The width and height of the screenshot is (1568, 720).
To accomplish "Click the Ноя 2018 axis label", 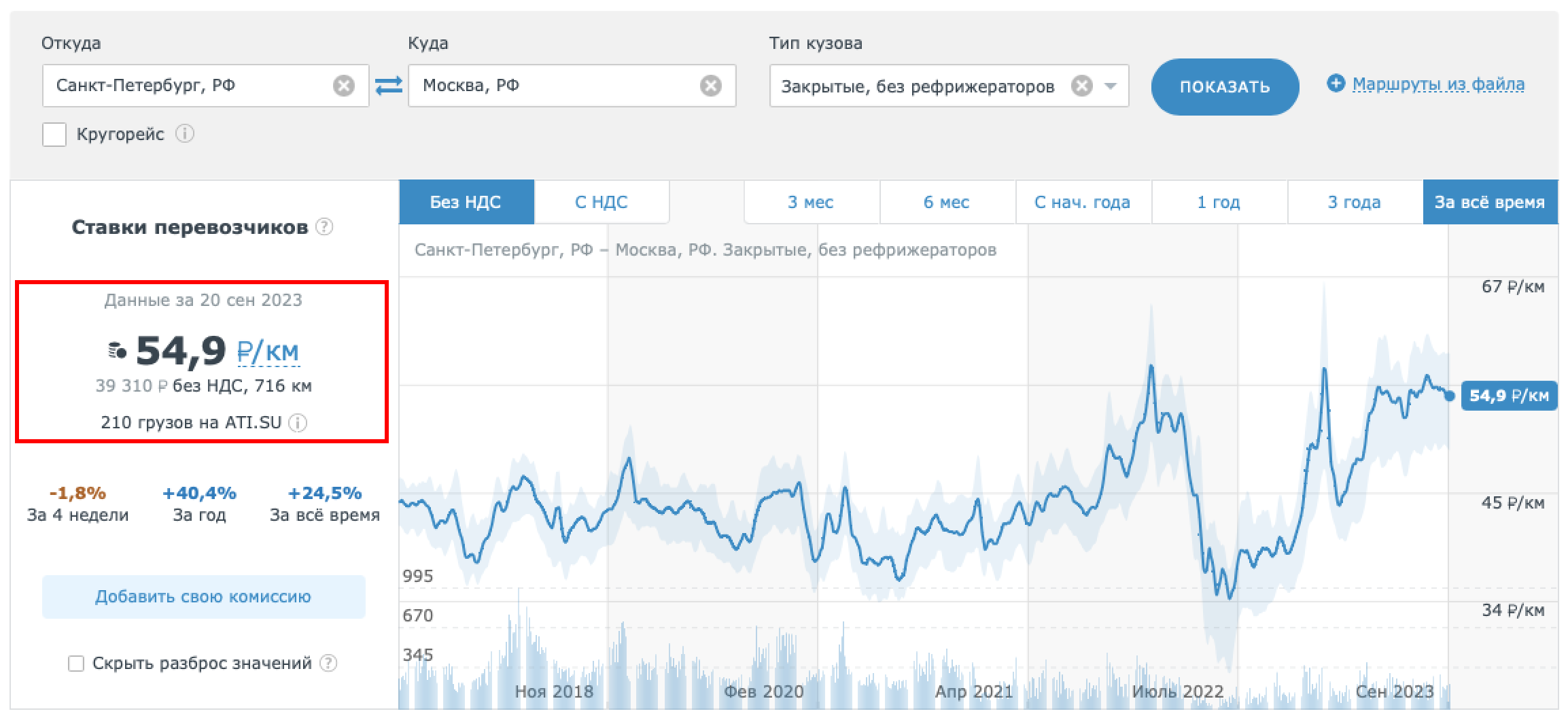I will point(554,692).
